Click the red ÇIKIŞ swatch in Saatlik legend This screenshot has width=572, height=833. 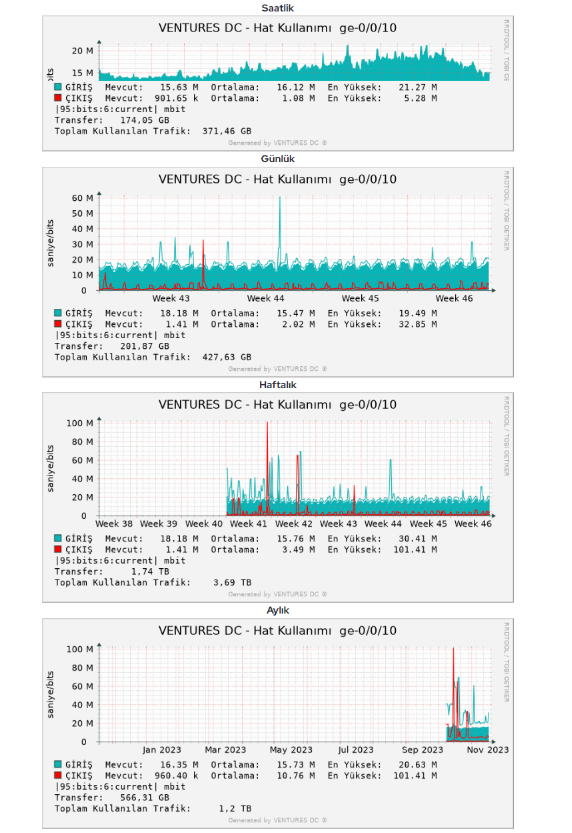pos(58,98)
